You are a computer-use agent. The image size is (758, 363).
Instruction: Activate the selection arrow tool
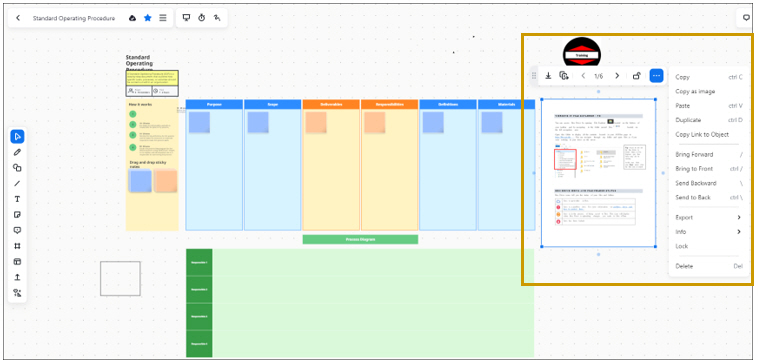(x=17, y=137)
